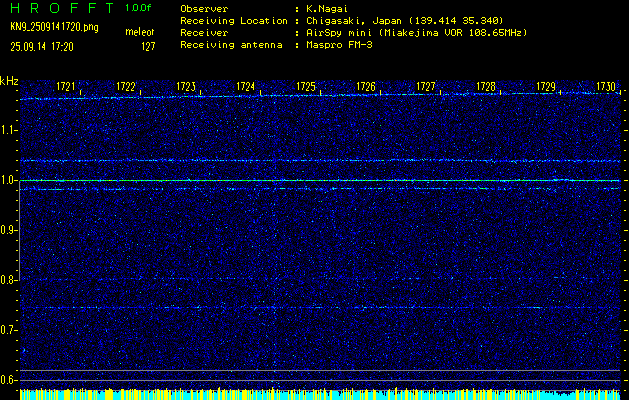The height and width of the screenshot is (400, 629).
Task: Click the HROFFT title text
Action: pyautogui.click(x=63, y=8)
